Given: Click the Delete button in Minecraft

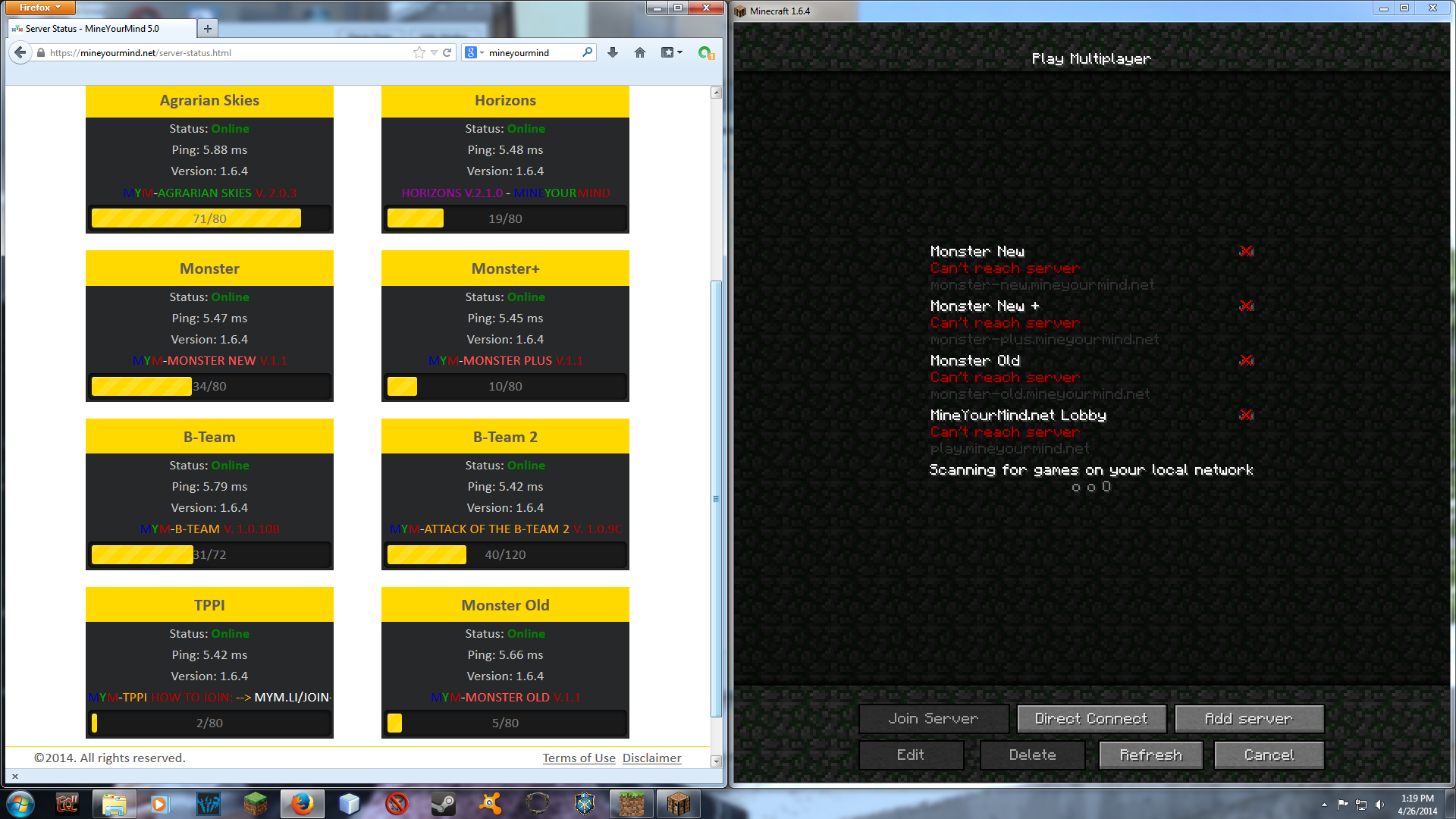Looking at the screenshot, I should pos(1032,755).
